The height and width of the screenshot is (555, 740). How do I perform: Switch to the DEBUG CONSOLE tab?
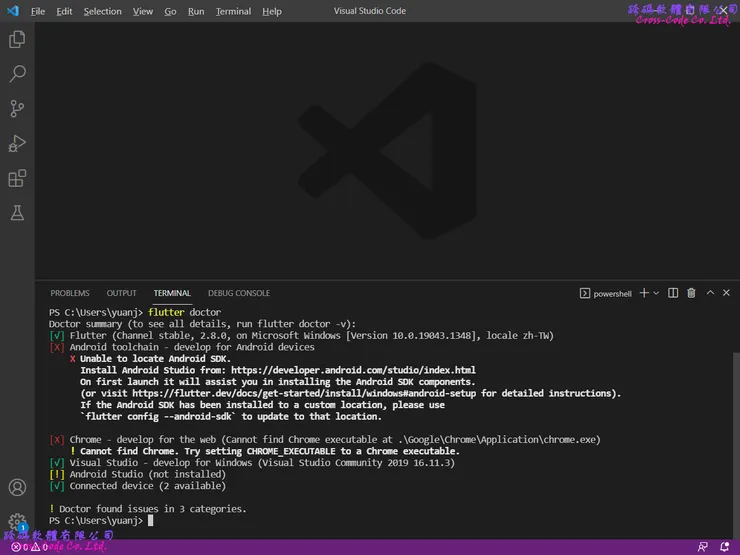[x=239, y=293]
